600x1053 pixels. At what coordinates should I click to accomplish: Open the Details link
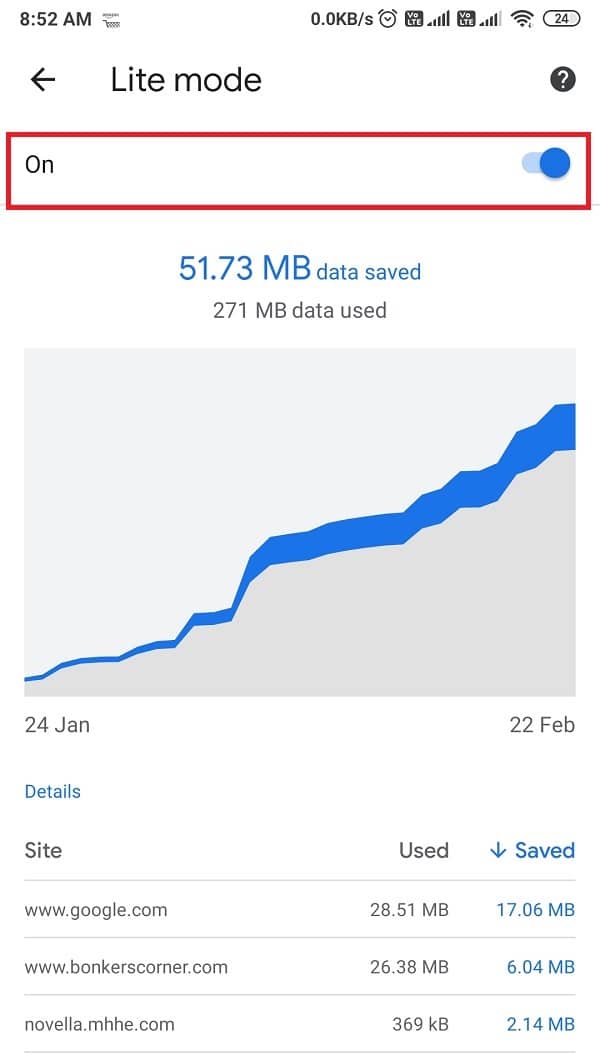point(52,791)
